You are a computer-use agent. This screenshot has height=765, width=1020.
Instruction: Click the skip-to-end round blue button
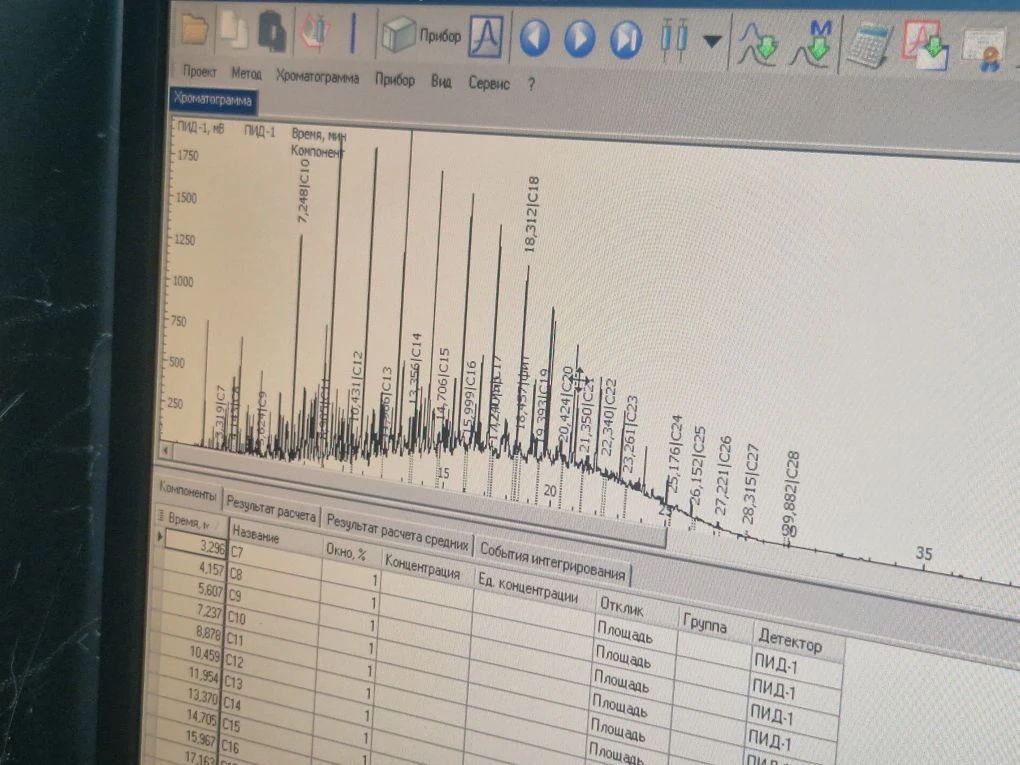626,41
